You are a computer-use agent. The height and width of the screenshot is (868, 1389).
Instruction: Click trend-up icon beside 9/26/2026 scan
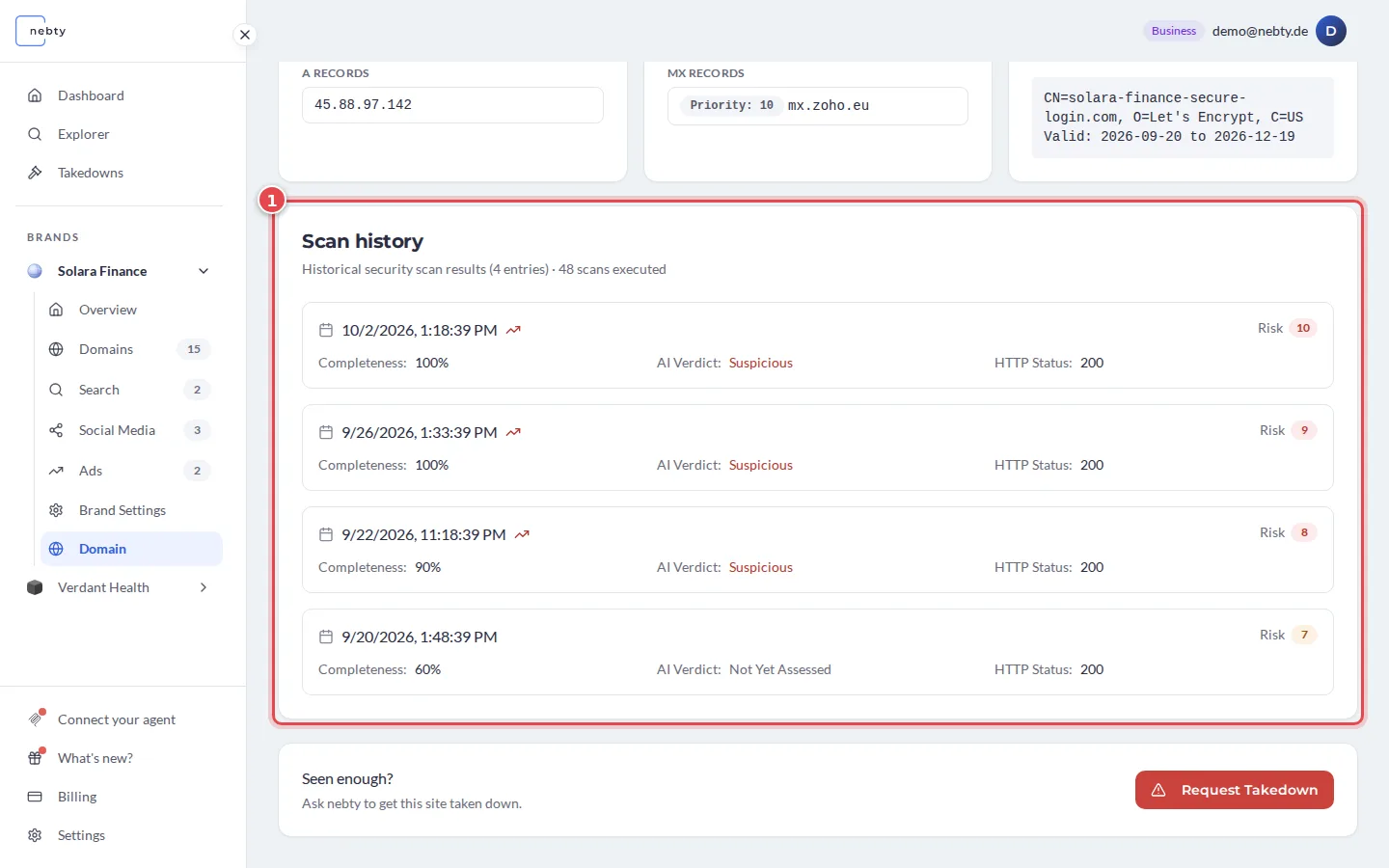[513, 432]
